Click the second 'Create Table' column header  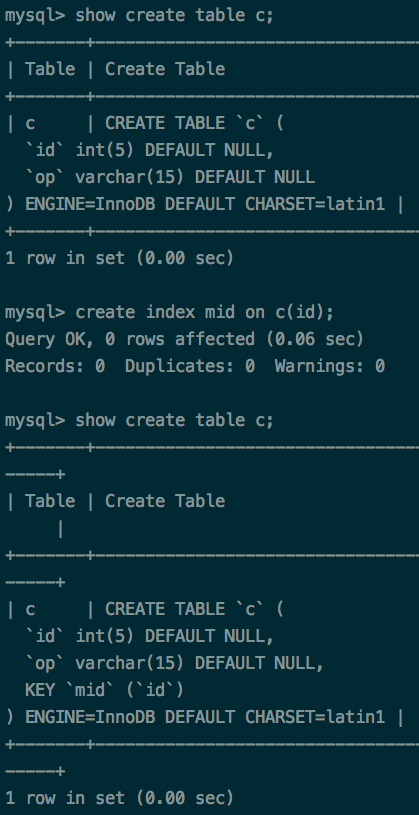[x=165, y=501]
